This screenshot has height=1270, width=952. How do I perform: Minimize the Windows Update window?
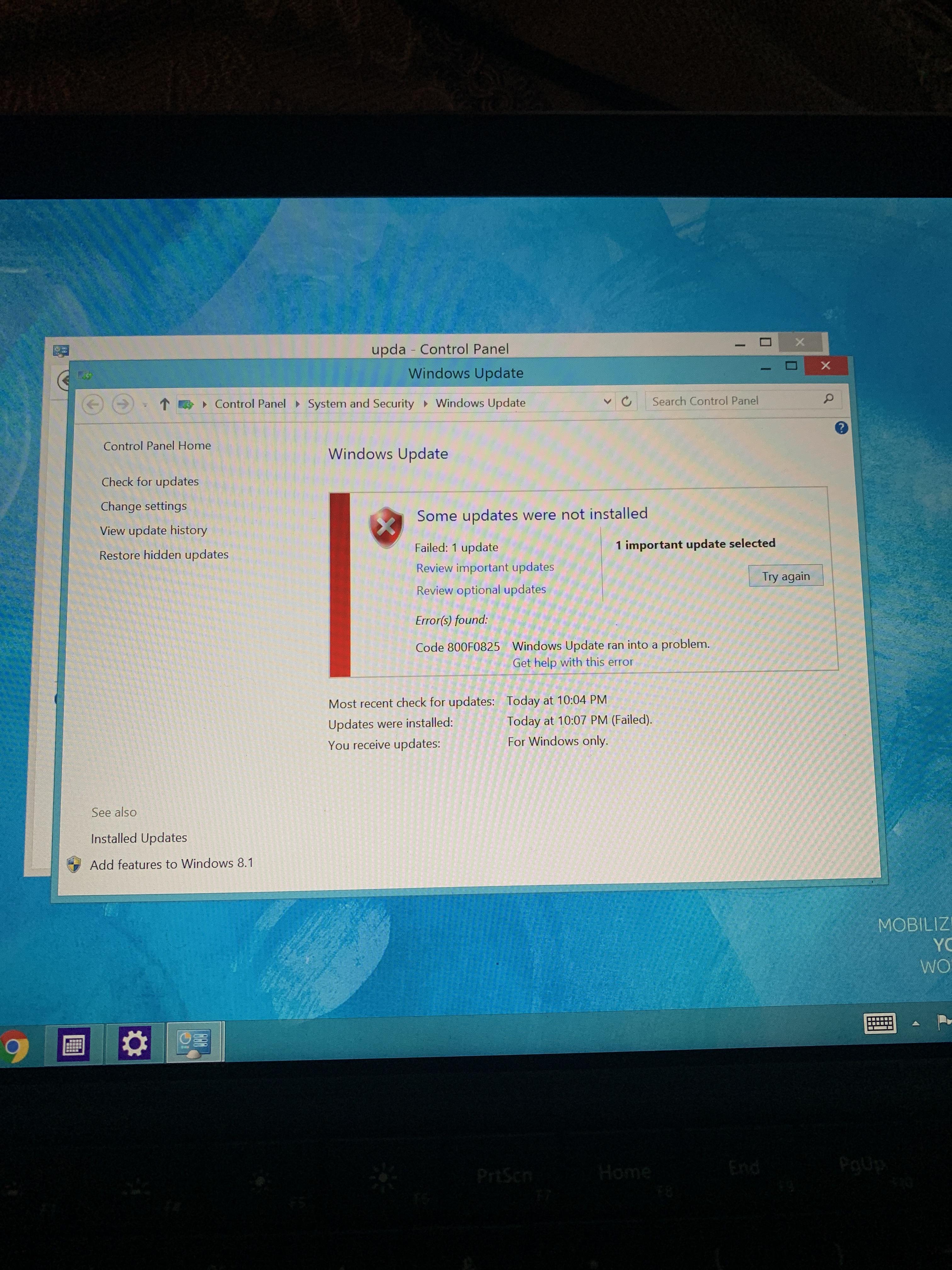[x=766, y=368]
